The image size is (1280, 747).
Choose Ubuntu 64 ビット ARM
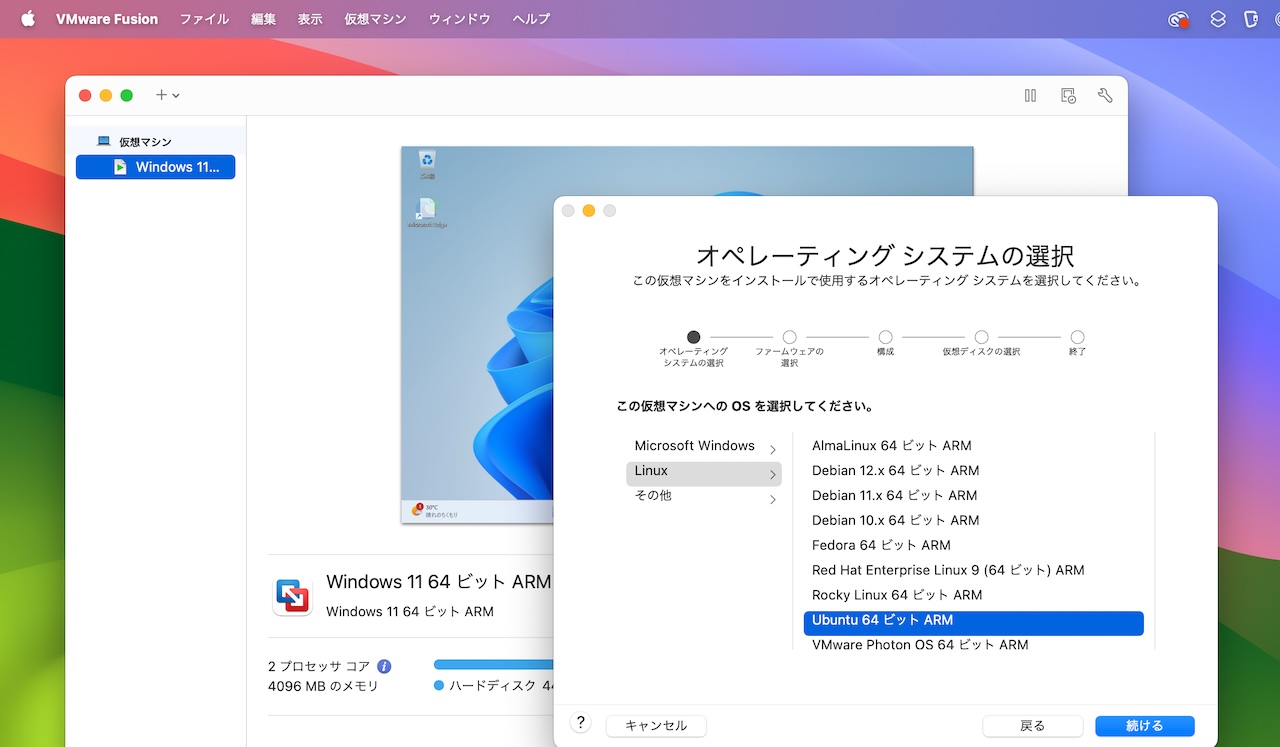coord(974,621)
